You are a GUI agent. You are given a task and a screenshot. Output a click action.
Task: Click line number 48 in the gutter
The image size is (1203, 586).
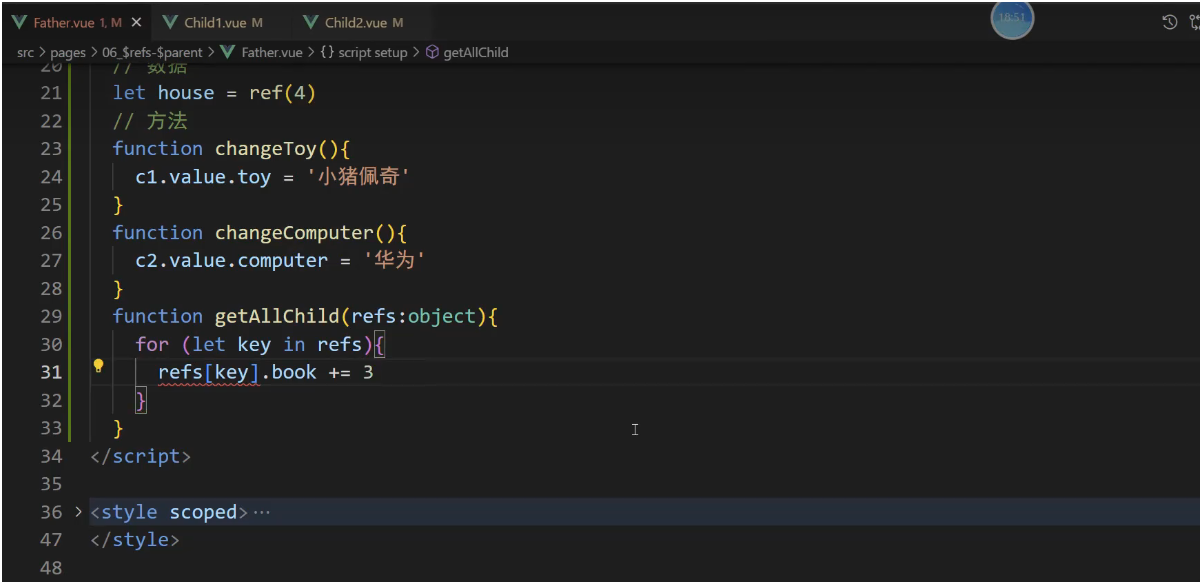[51, 569]
